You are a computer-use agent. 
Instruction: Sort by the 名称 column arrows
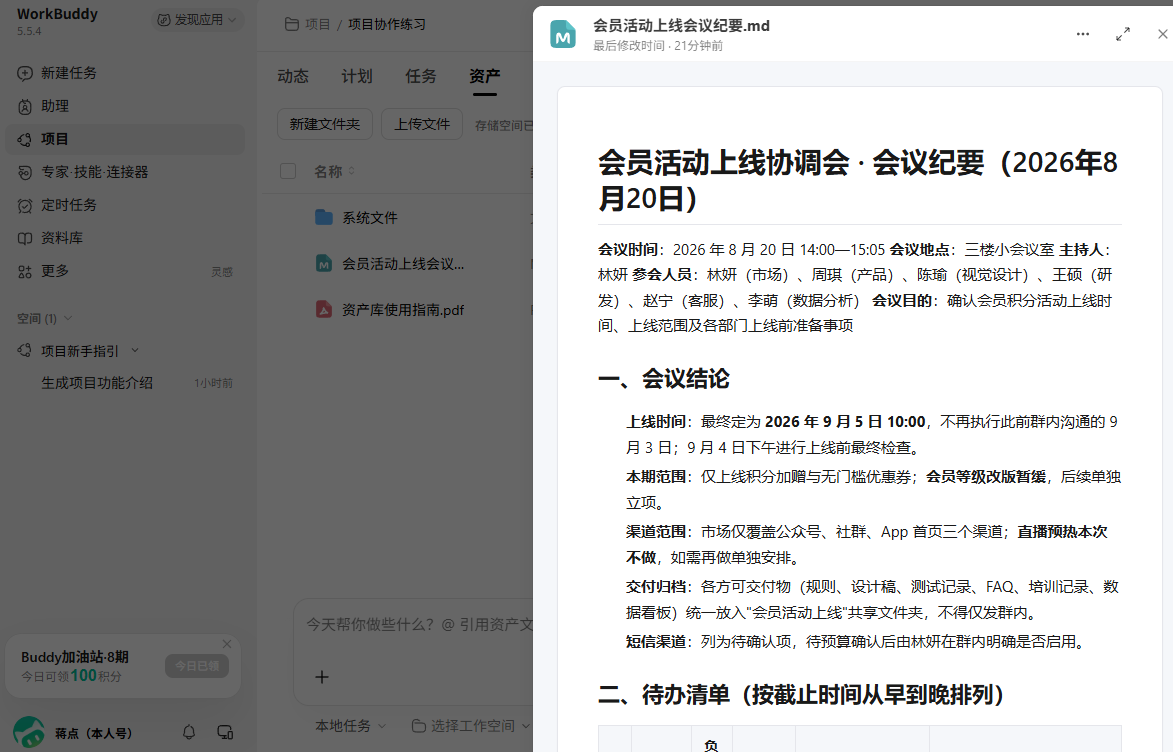coord(352,171)
